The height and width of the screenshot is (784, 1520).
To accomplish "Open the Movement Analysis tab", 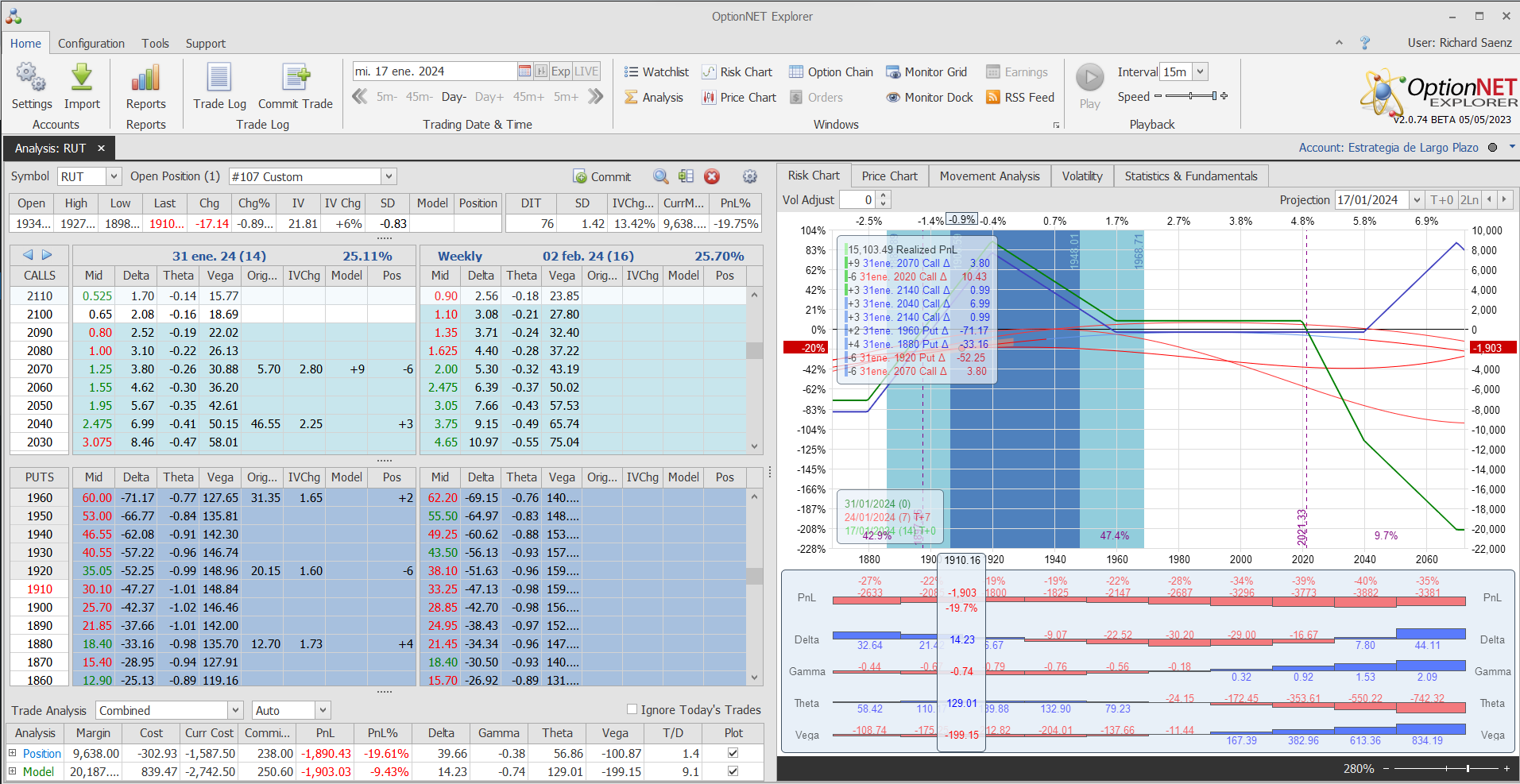I will coord(989,176).
